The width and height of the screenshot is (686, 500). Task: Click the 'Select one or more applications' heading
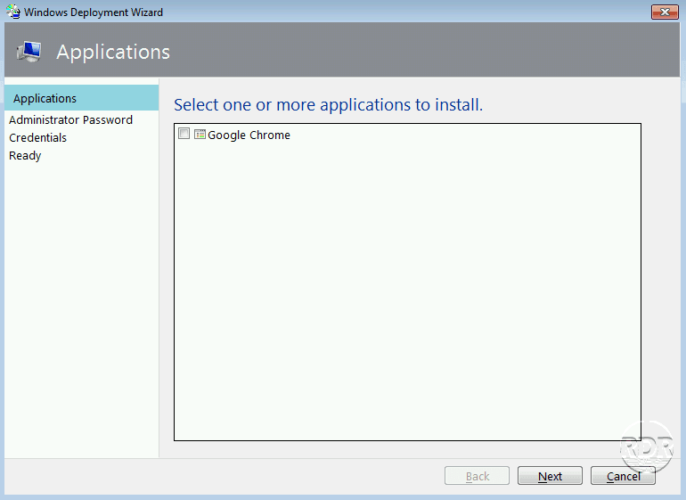328,105
